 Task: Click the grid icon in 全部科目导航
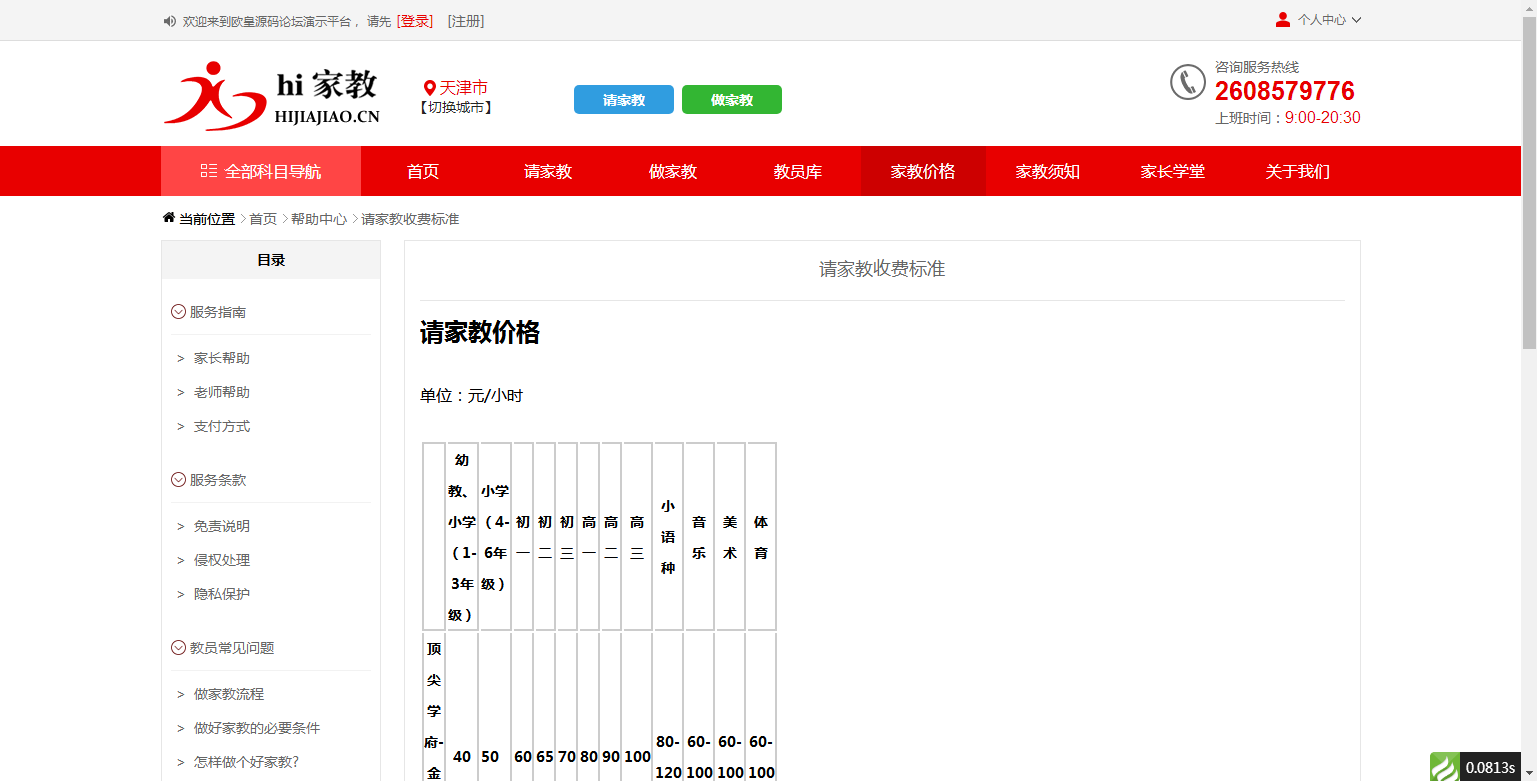point(207,171)
